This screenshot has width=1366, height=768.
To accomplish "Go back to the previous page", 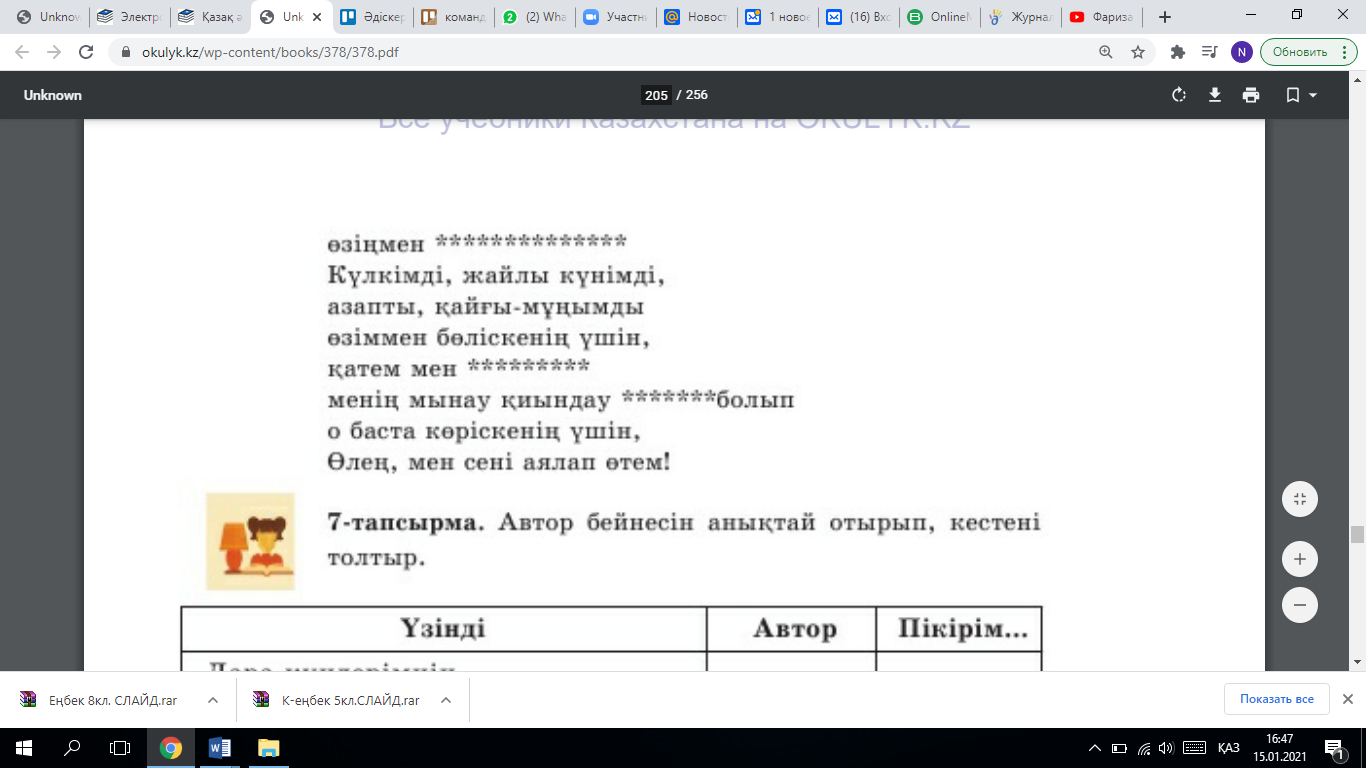I will pyautogui.click(x=24, y=52).
